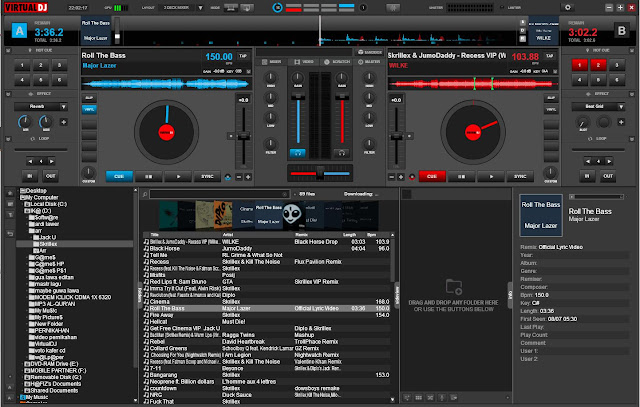Click the SYNC button on deck A
Screen dimensions: 640x407
coord(207,176)
